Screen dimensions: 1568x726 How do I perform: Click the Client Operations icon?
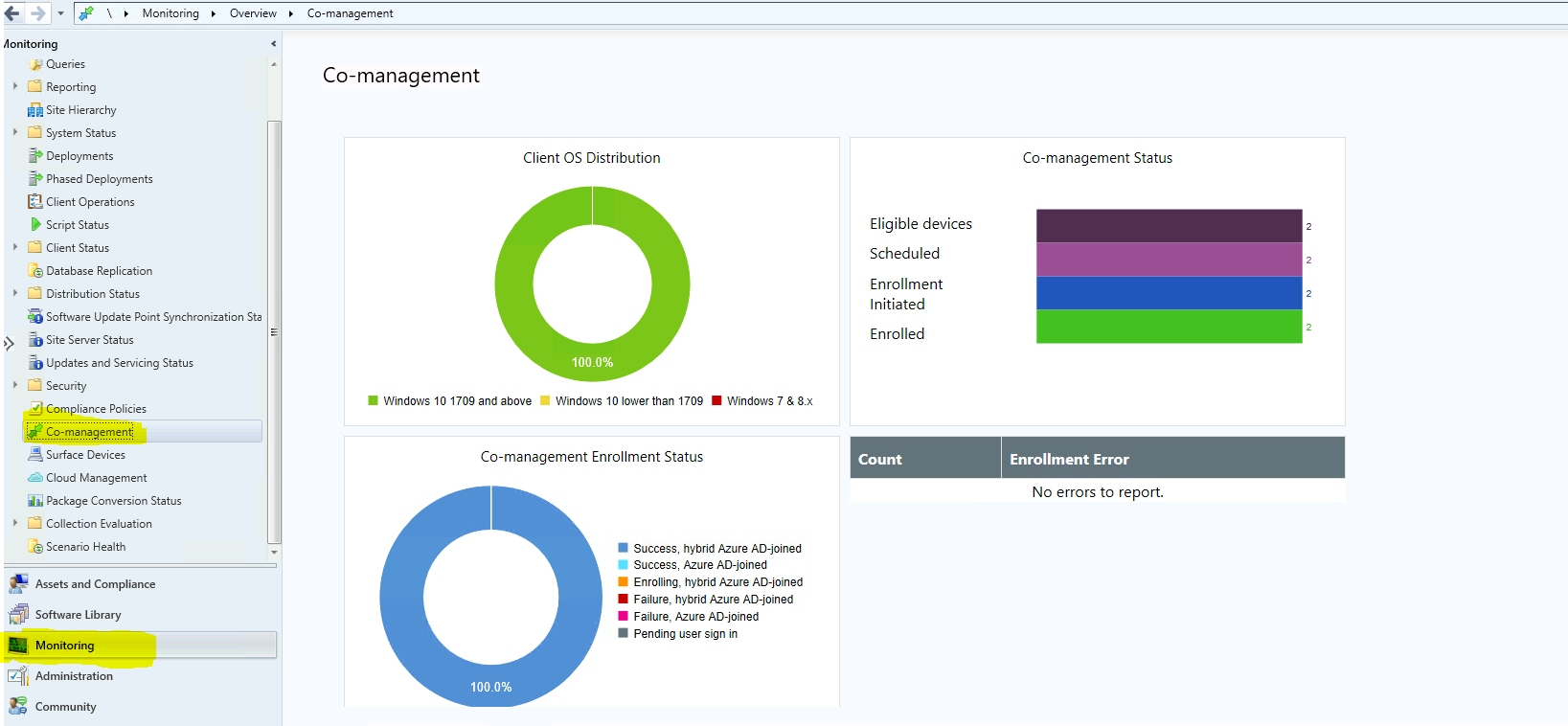[x=35, y=202]
